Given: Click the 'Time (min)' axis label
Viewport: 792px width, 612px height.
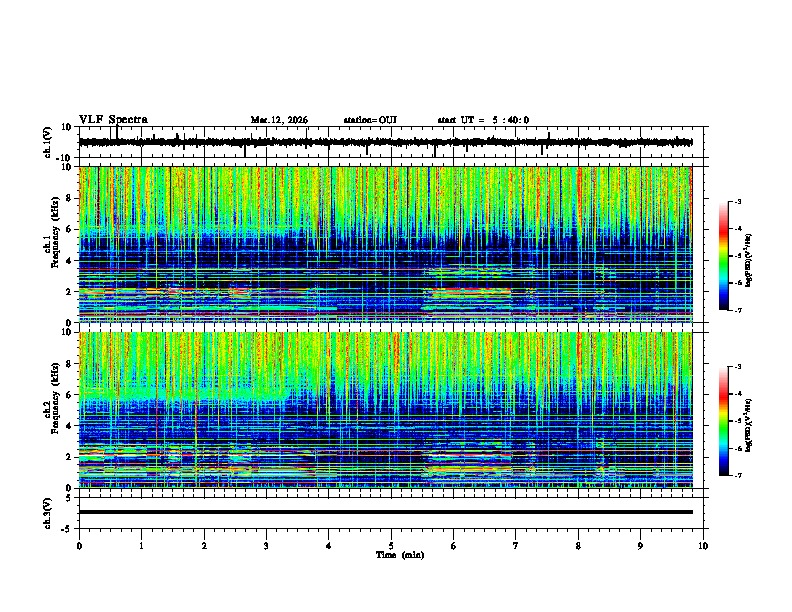Looking at the screenshot, I should [x=400, y=555].
